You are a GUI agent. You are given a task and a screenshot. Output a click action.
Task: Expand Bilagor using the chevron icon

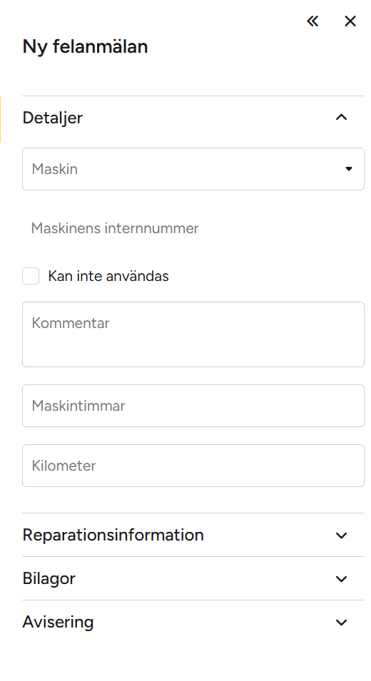point(341,579)
